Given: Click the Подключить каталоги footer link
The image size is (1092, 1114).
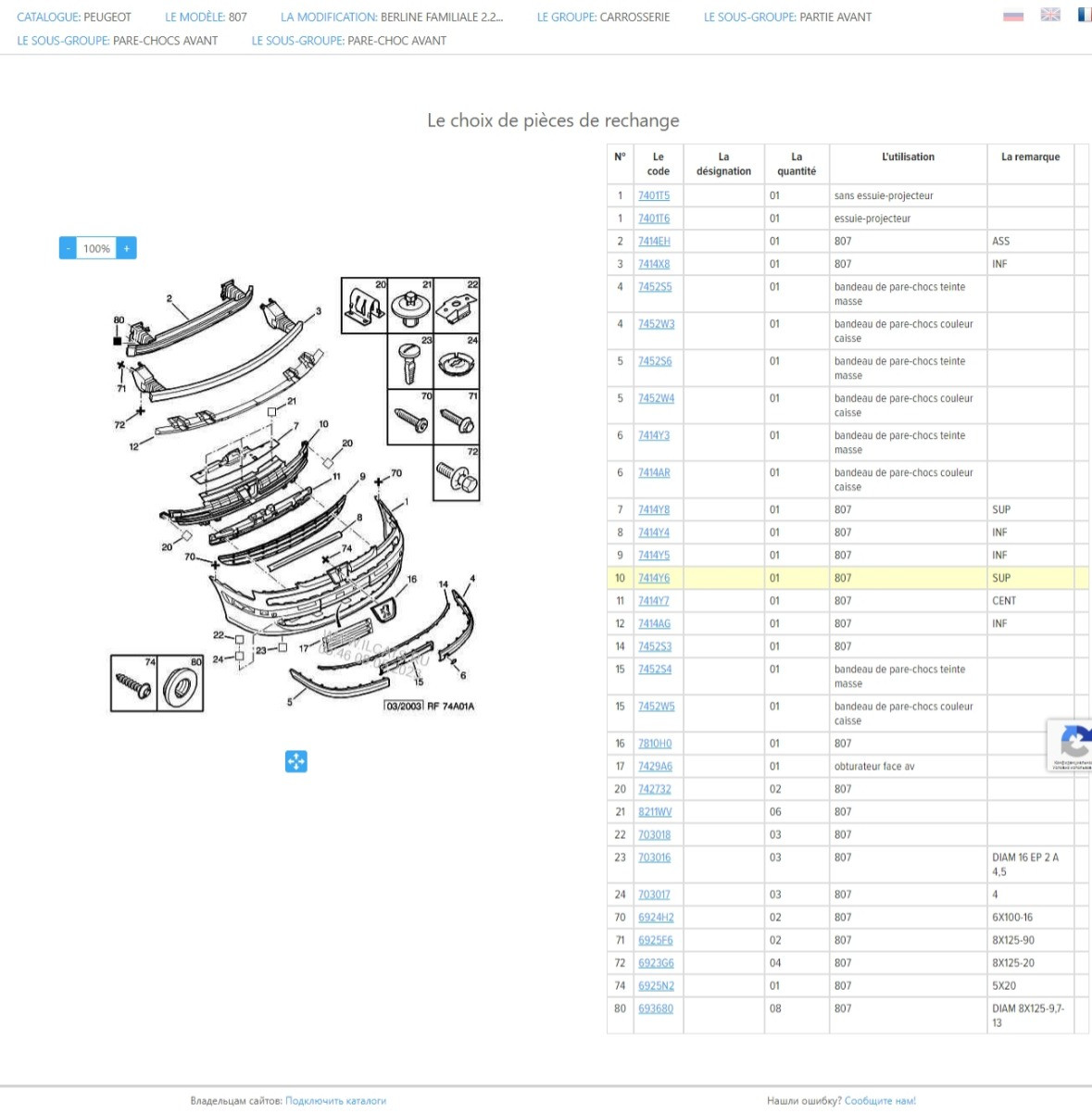Looking at the screenshot, I should 335,1101.
